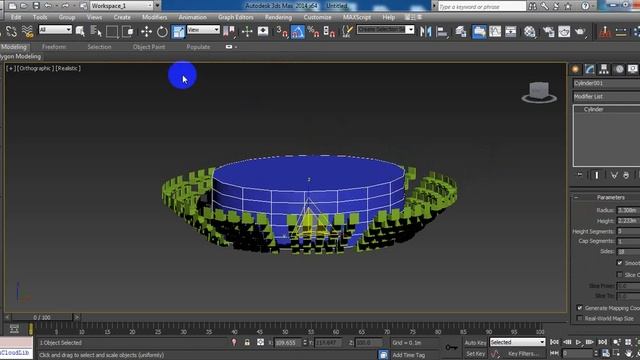This screenshot has height=360, width=640.
Task: Click the Align tool icon
Action: (442, 31)
